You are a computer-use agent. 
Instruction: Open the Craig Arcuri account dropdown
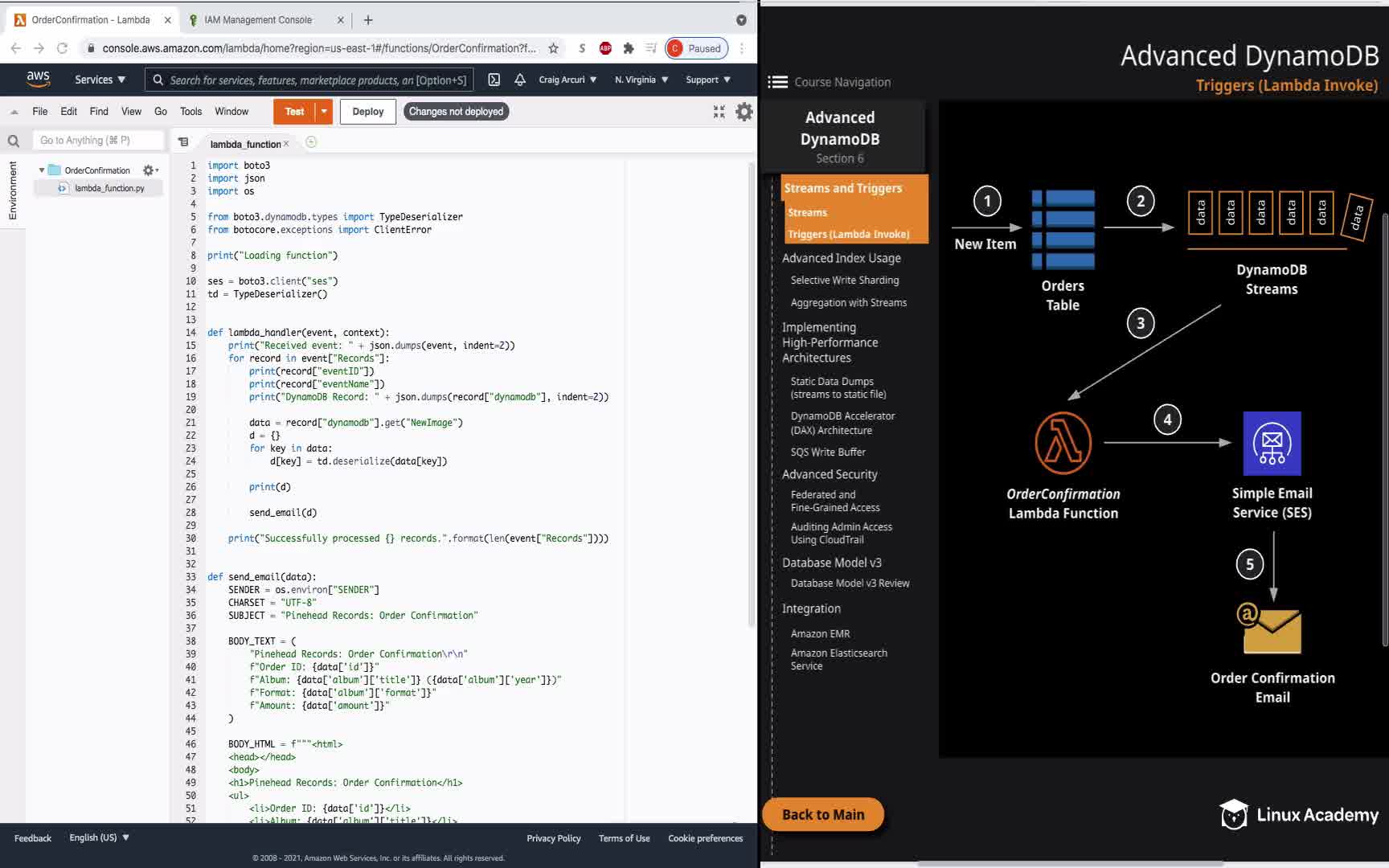point(567,80)
